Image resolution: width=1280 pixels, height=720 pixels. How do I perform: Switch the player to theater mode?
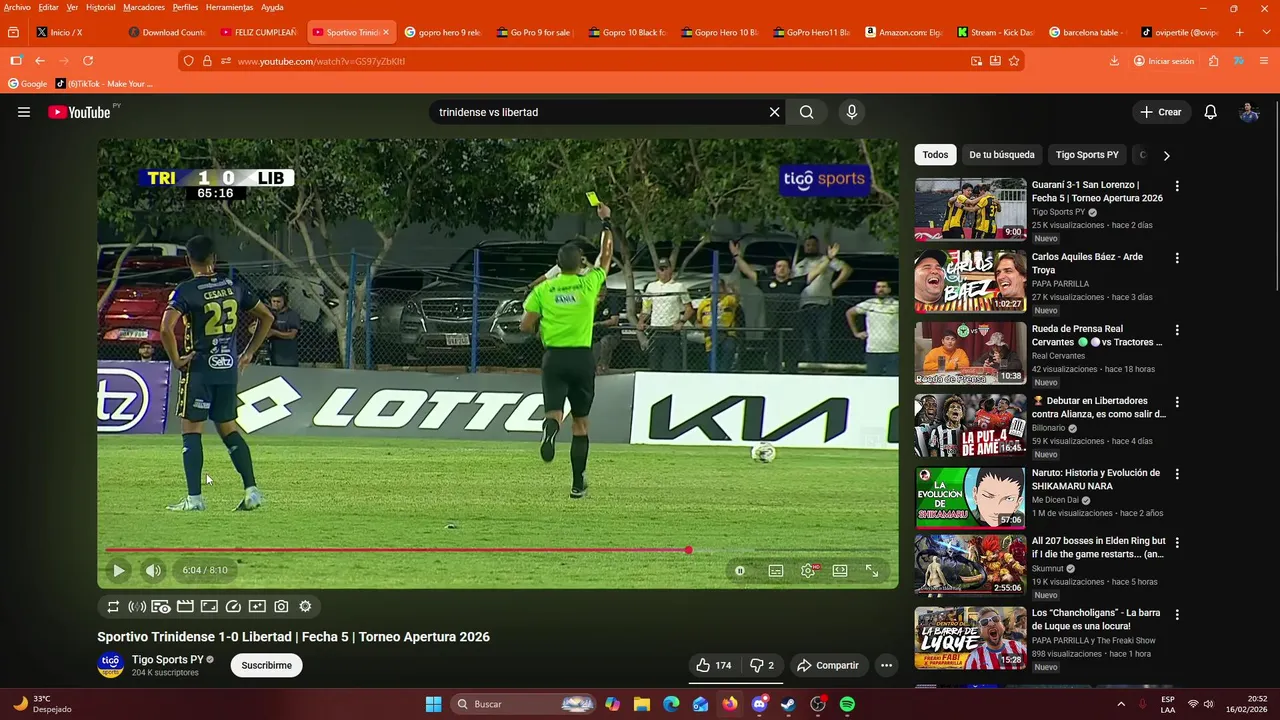click(840, 570)
